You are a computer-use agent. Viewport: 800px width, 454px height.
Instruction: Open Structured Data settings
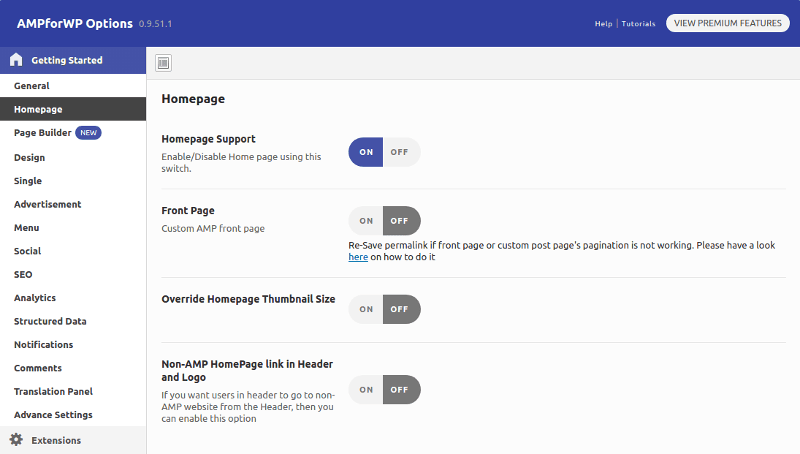pyautogui.click(x=73, y=321)
